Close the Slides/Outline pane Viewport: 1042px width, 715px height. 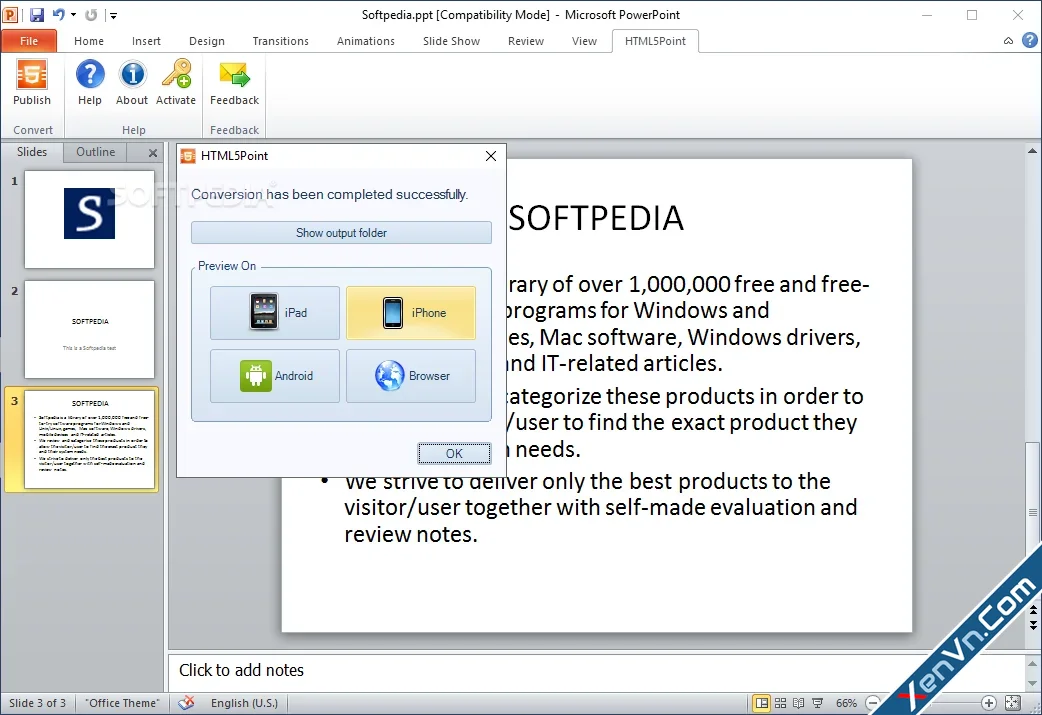pos(153,153)
